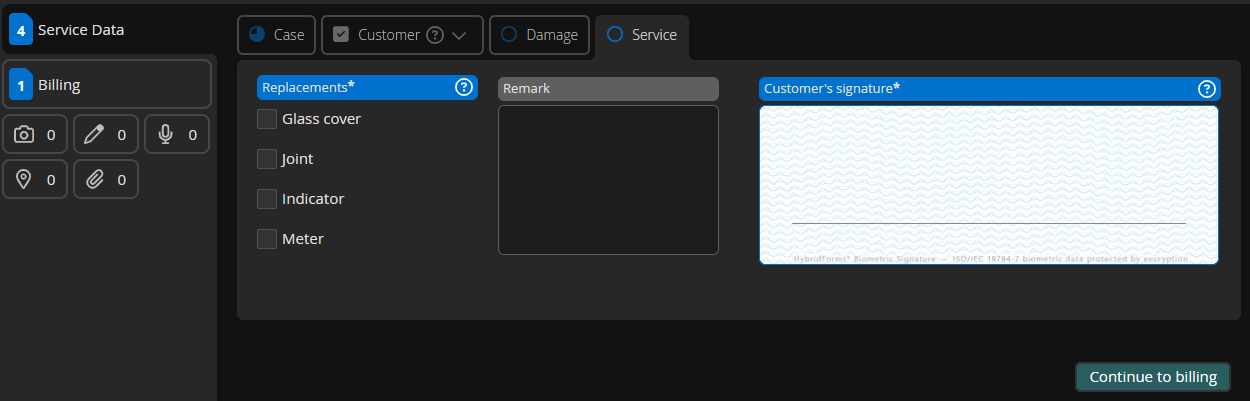
Task: Click the microphone audio recording icon
Action: 166,134
